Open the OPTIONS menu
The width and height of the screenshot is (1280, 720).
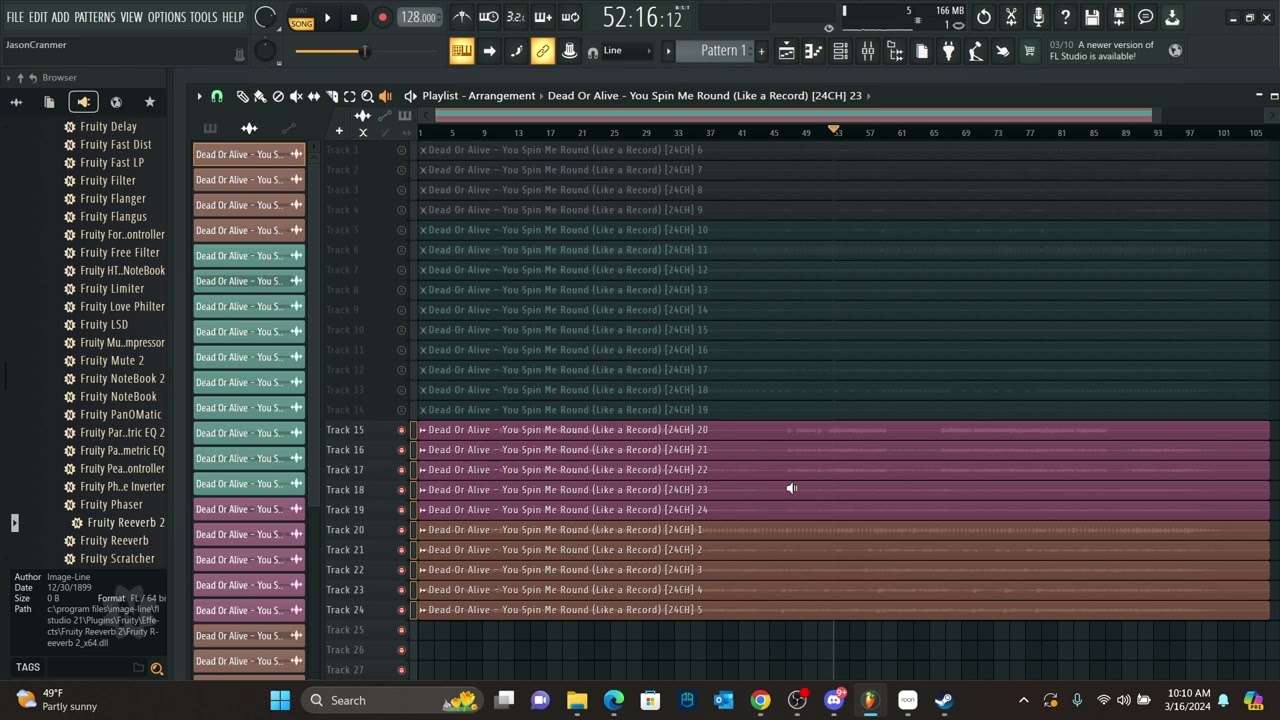[167, 17]
